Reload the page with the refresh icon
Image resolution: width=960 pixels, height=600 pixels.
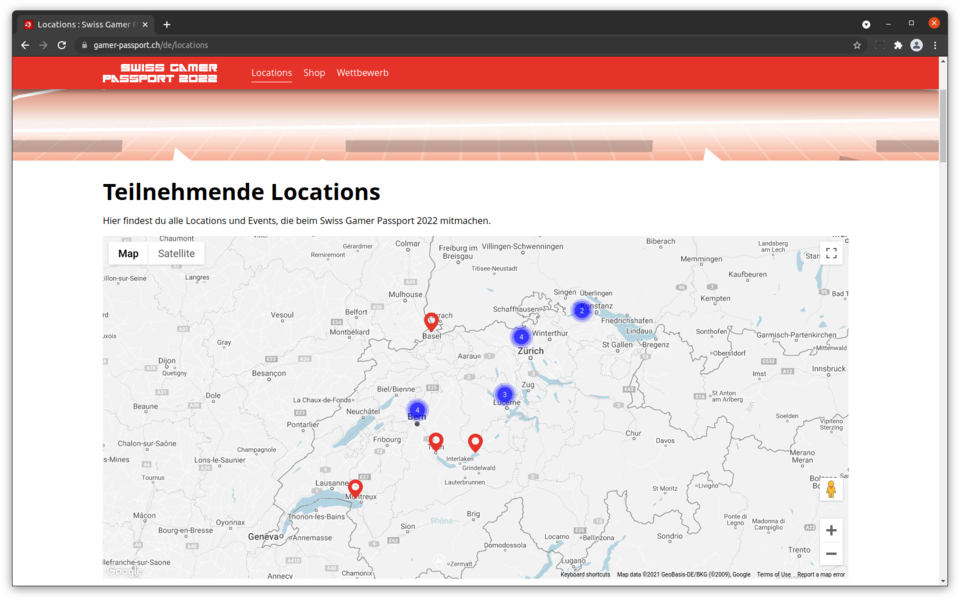[62, 45]
